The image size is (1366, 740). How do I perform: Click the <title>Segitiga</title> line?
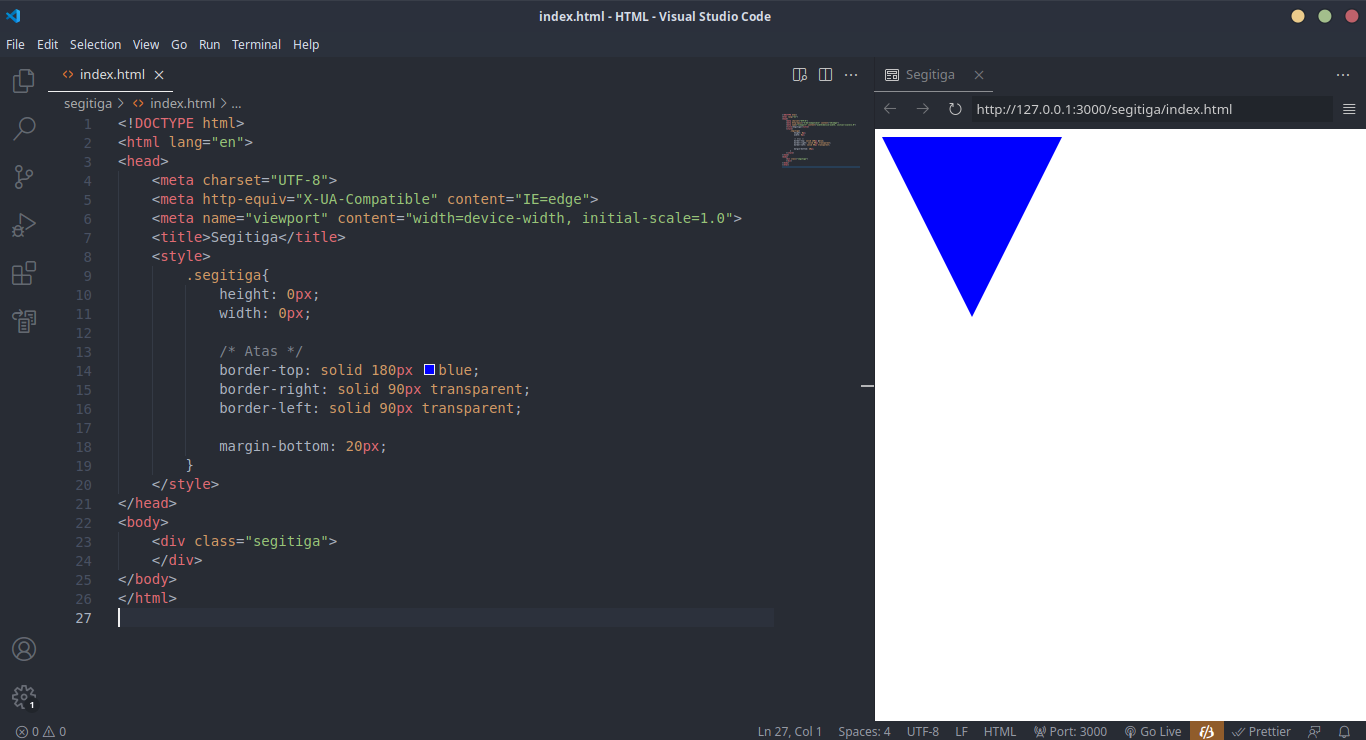point(248,237)
